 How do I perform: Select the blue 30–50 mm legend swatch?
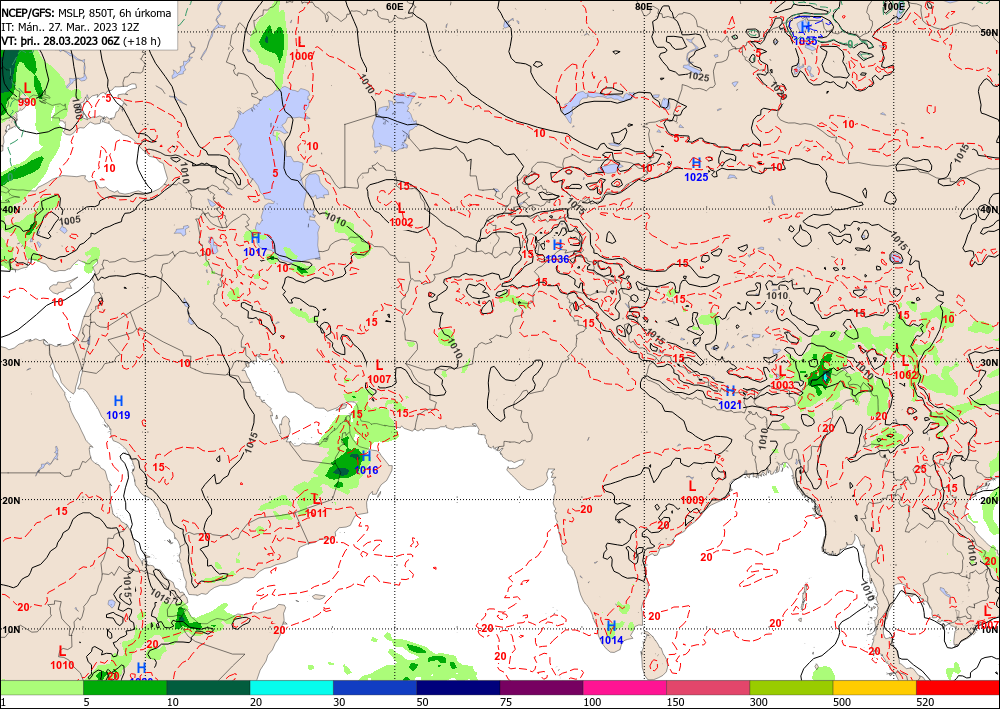pos(375,688)
